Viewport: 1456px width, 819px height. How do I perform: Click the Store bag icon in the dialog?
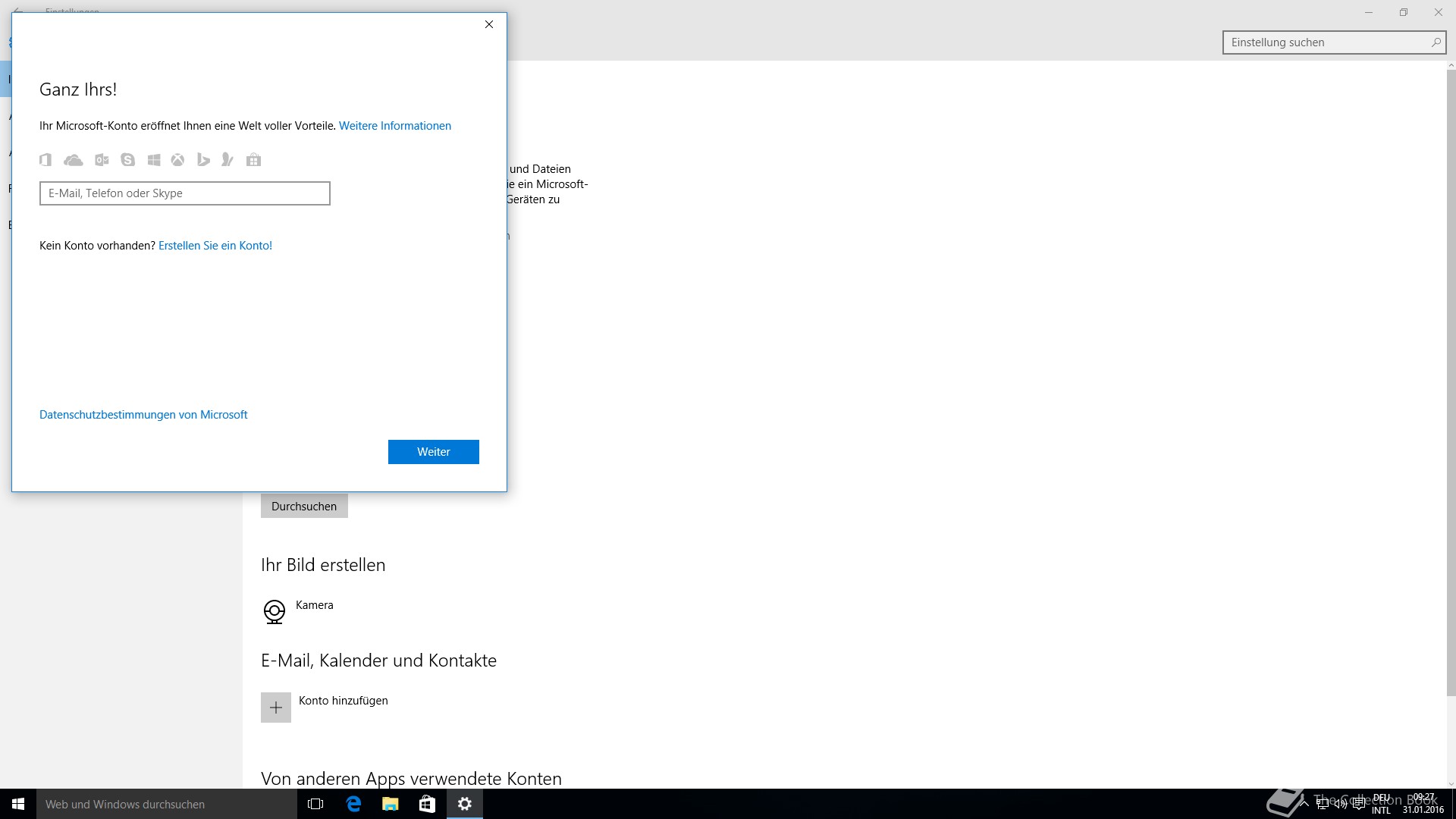(254, 160)
